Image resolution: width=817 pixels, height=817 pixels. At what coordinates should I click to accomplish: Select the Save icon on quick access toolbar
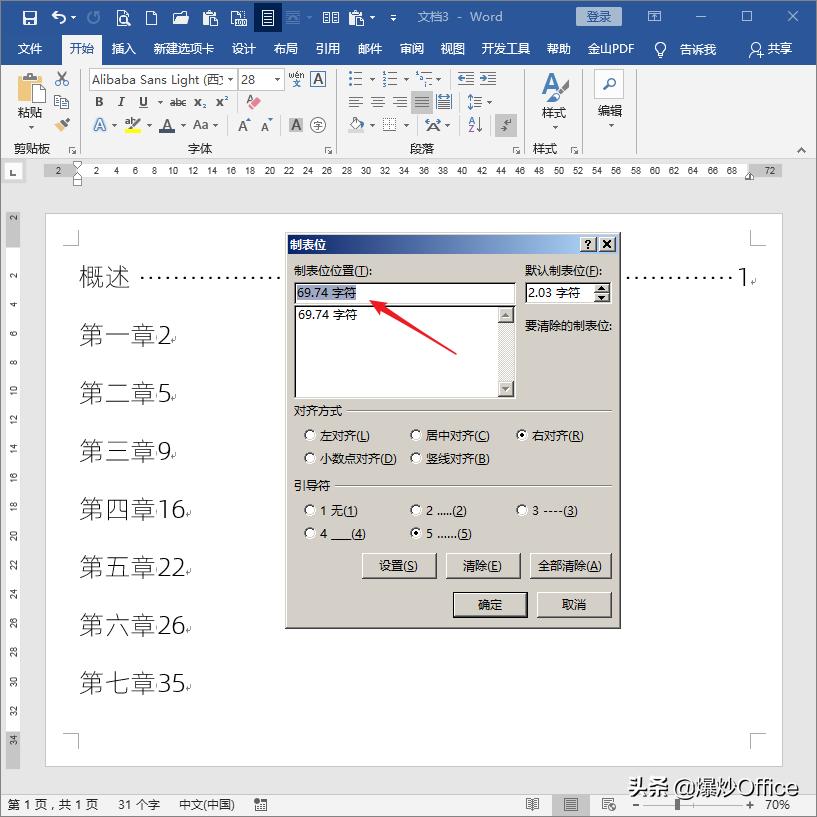point(29,17)
